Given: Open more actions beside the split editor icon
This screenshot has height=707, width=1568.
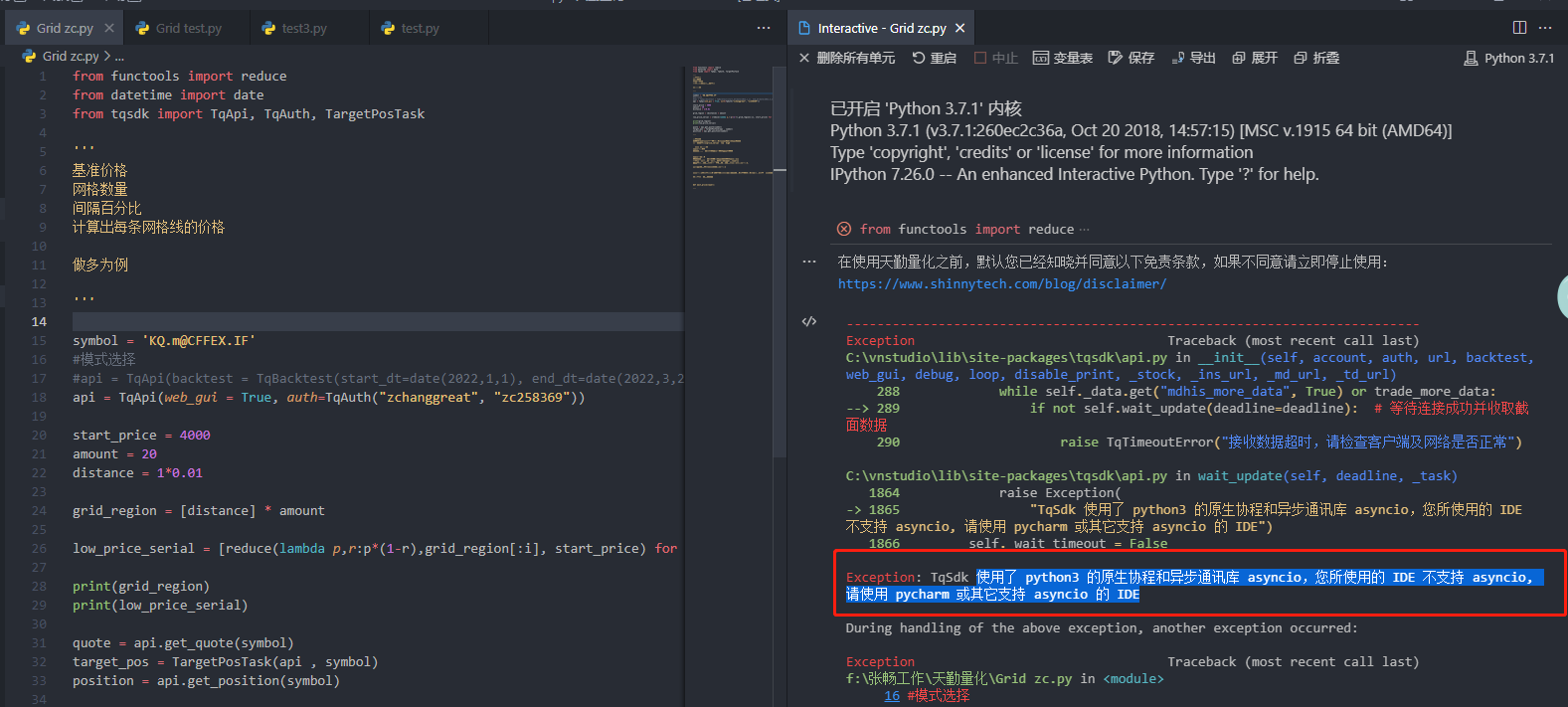Looking at the screenshot, I should pos(1545,27).
